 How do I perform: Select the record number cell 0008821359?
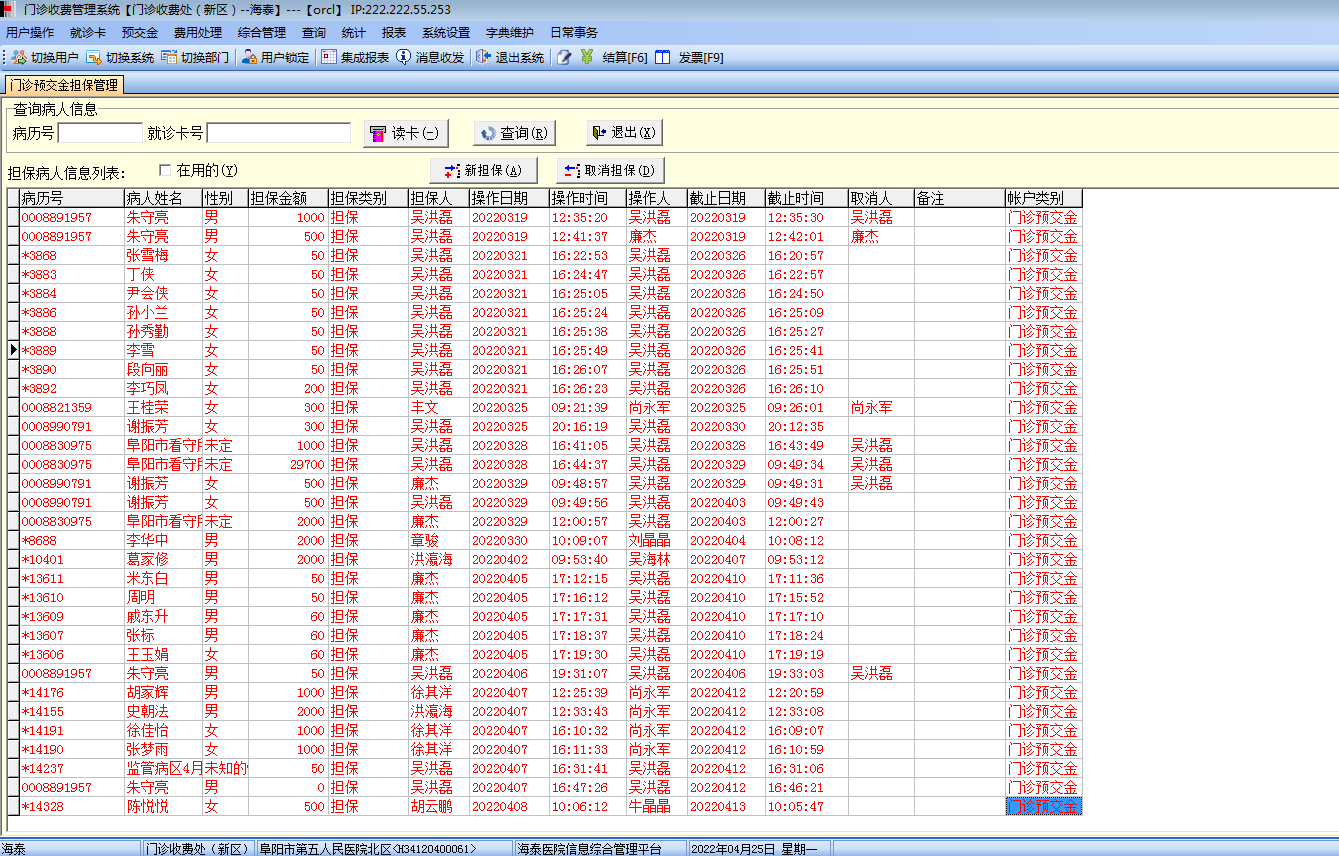click(71, 408)
